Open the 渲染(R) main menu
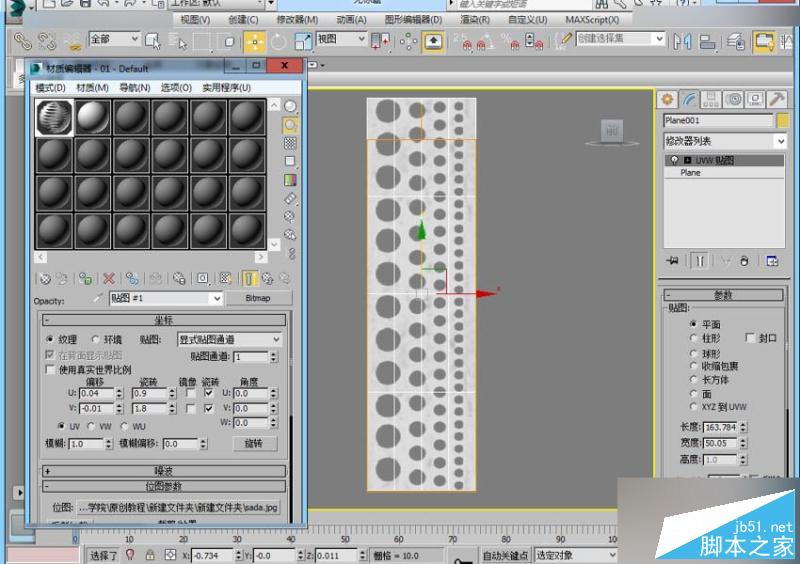Viewport: 800px width, 564px height. pyautogui.click(x=475, y=19)
